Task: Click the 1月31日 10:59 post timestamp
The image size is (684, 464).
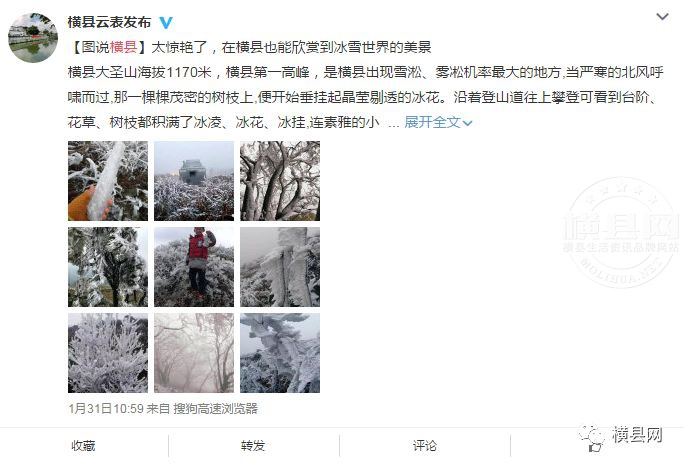Action: pos(106,409)
